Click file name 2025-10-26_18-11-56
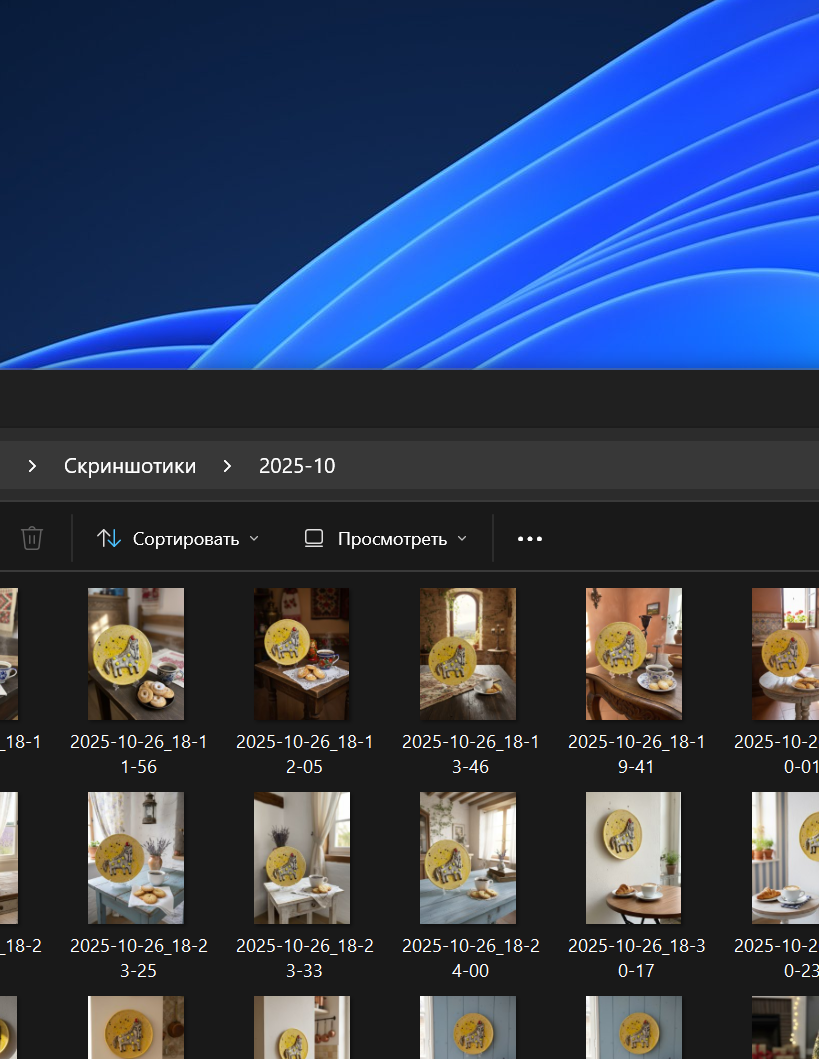 tap(138, 754)
